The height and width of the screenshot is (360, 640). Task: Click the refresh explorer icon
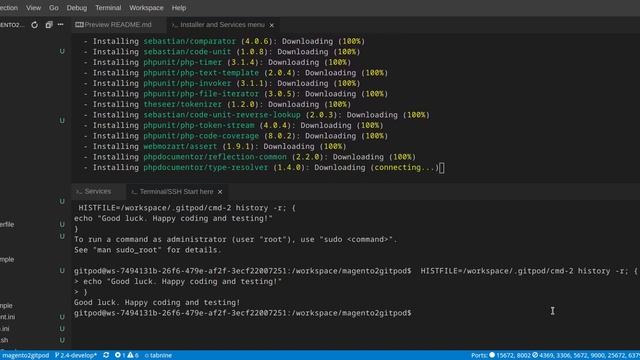click(x=35, y=25)
